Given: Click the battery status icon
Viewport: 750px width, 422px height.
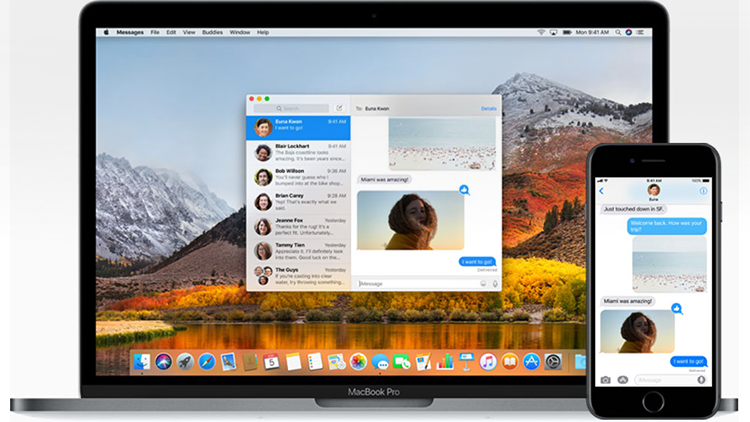Looking at the screenshot, I should [x=567, y=33].
